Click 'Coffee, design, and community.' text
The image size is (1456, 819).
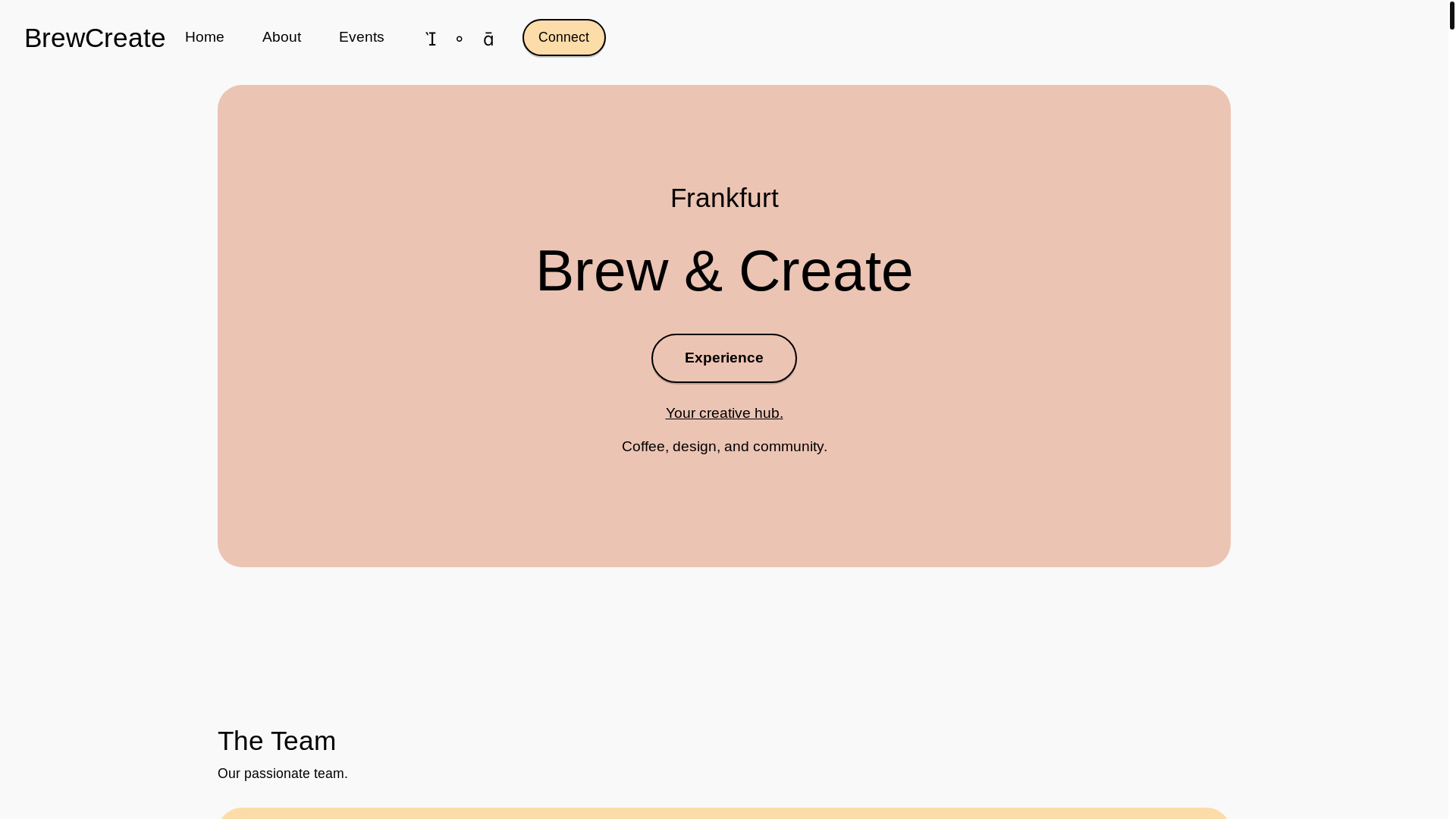[724, 447]
